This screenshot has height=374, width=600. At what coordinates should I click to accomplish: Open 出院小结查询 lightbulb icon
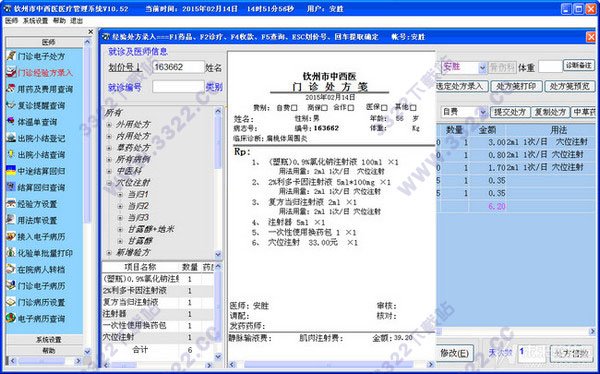(11, 155)
